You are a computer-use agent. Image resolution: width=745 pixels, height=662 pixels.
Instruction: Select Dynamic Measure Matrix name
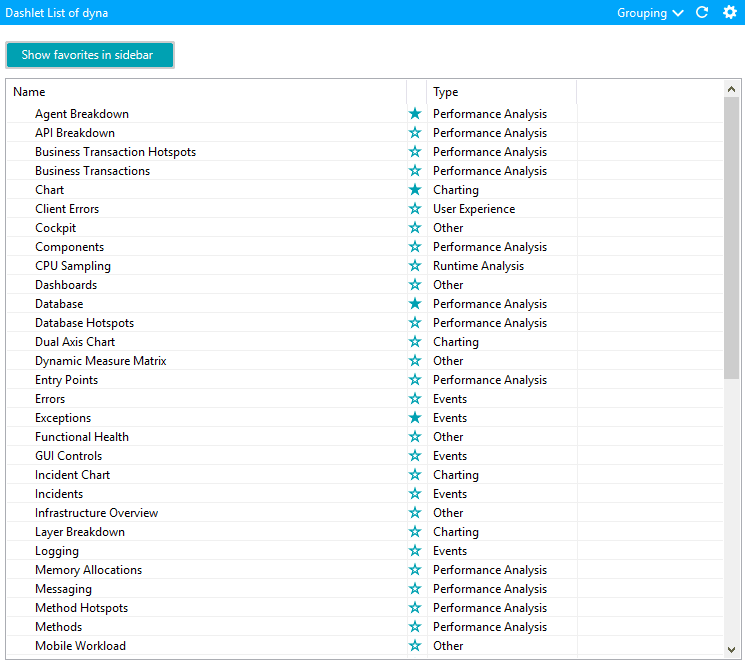[100, 361]
